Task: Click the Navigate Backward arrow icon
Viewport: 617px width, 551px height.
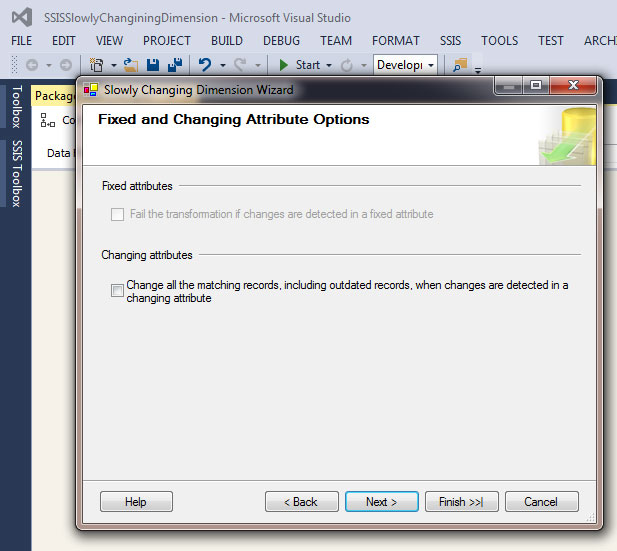Action: coord(32,65)
